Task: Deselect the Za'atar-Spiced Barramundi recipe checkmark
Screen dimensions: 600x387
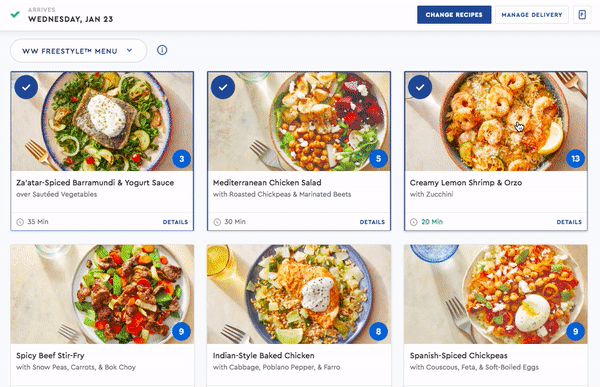Action: click(26, 87)
